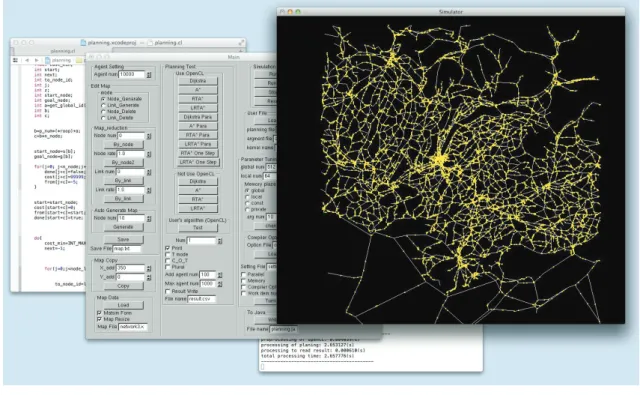Click the LRTA* One Step button
Screen dimensions: 640x395
(x=198, y=162)
